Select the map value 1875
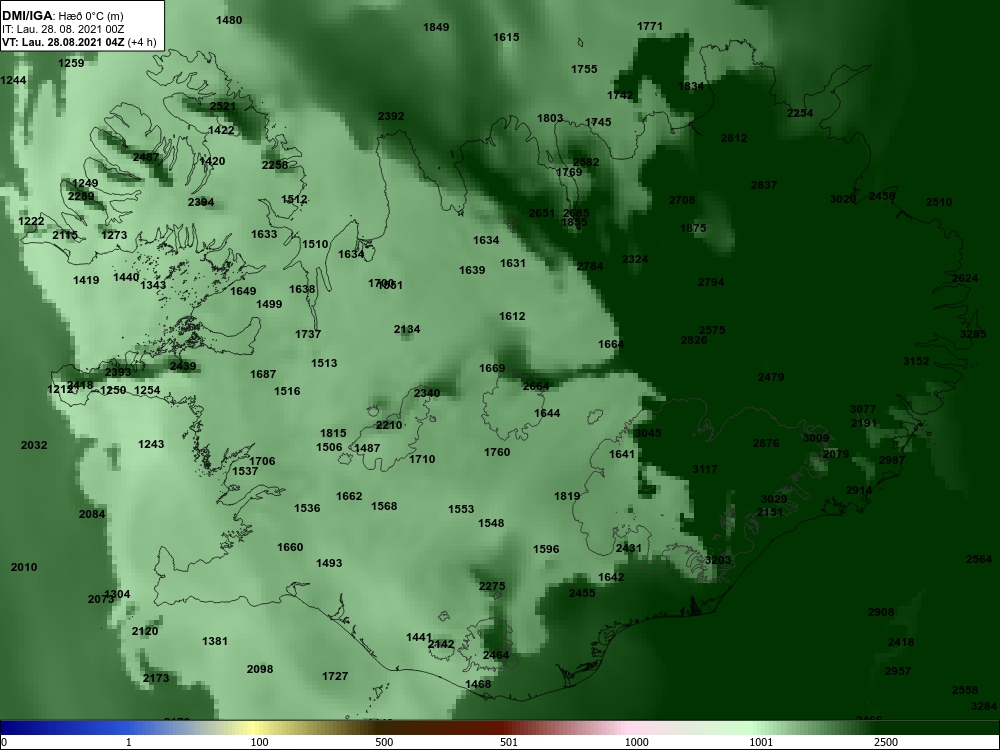Screen dimensions: 1000x750 (x=693, y=228)
